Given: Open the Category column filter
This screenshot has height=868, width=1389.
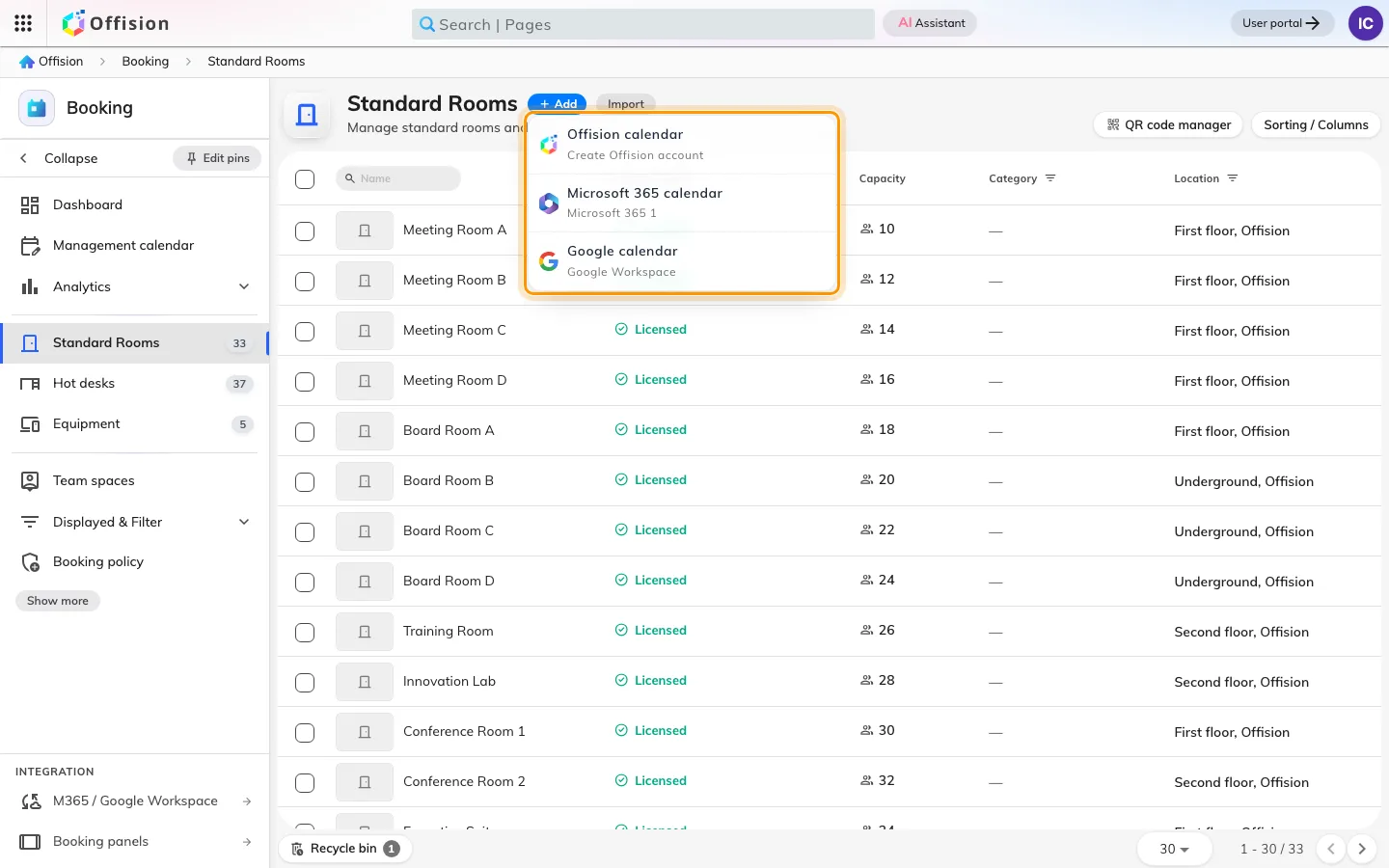Looking at the screenshot, I should [x=1050, y=178].
